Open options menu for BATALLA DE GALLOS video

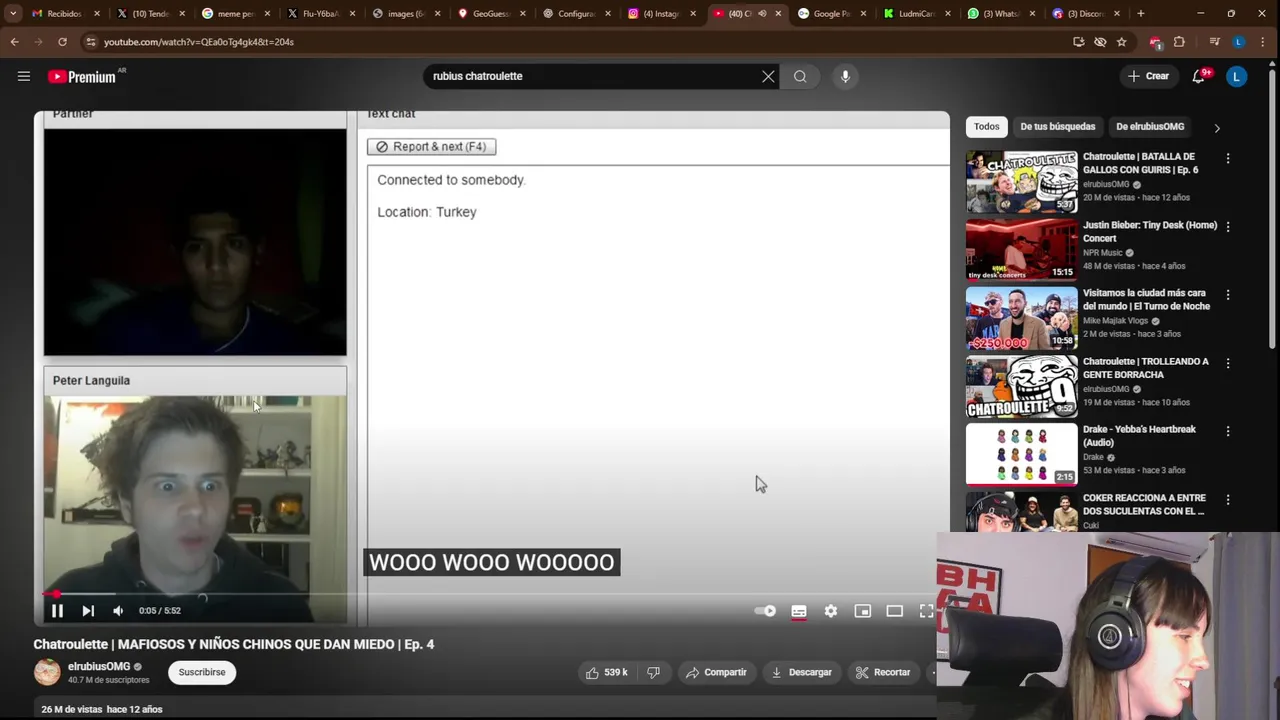(1228, 158)
